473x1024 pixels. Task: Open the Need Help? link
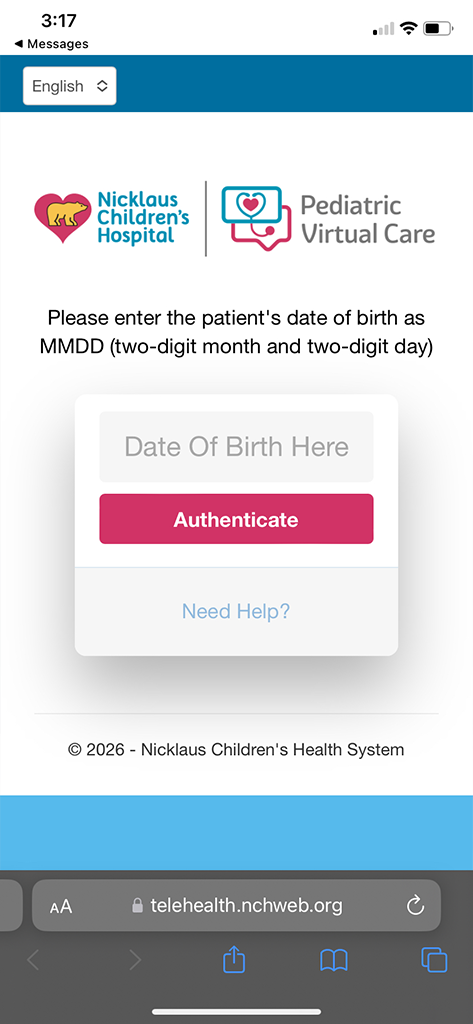(236, 611)
